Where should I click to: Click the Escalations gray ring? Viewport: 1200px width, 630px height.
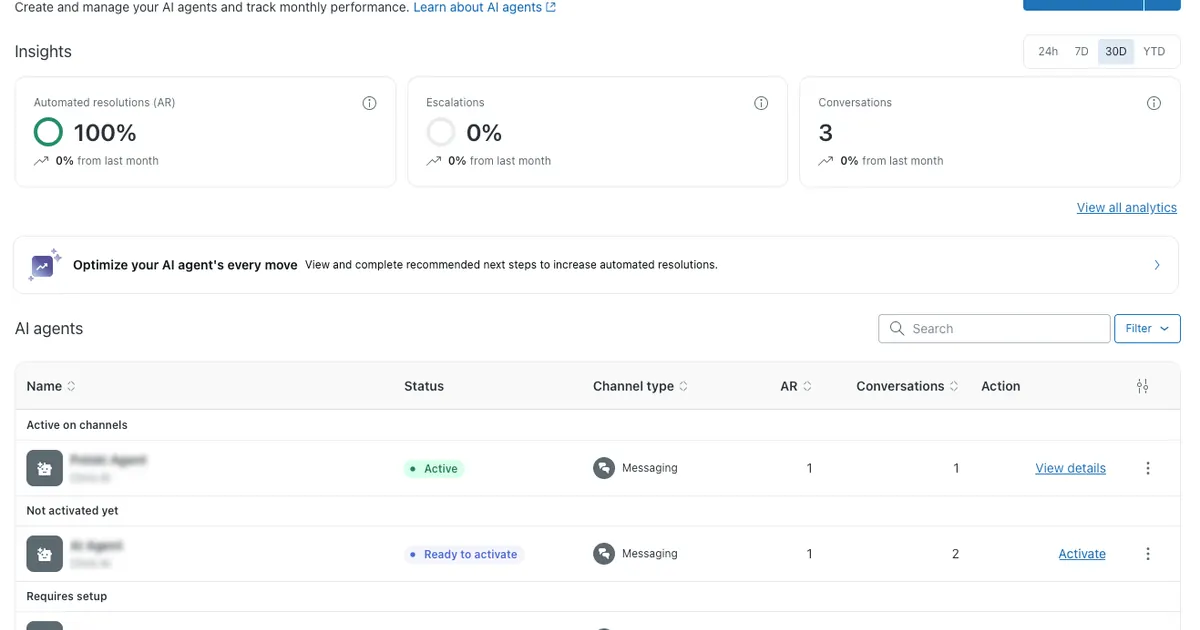coord(440,132)
